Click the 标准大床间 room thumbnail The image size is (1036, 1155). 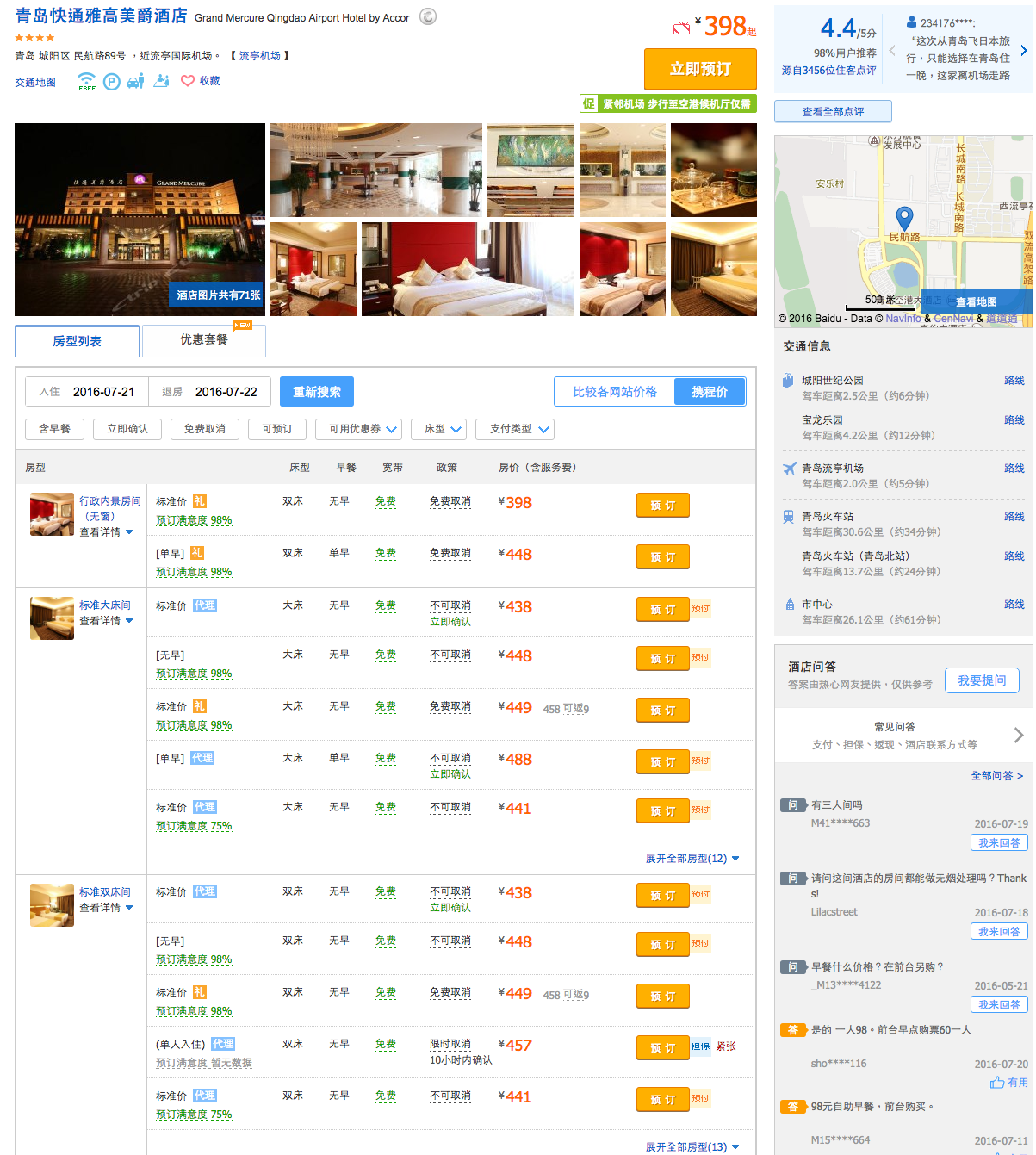tap(52, 618)
